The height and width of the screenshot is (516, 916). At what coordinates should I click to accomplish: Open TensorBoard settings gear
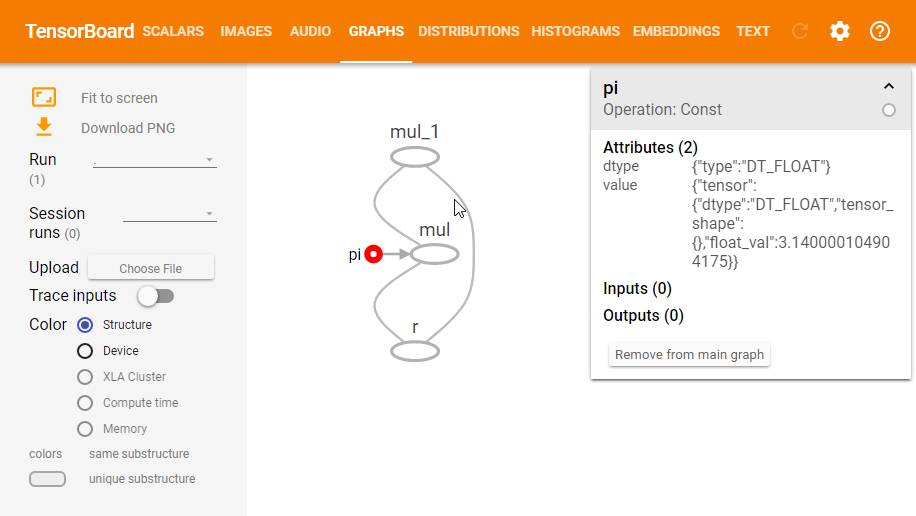coord(840,31)
